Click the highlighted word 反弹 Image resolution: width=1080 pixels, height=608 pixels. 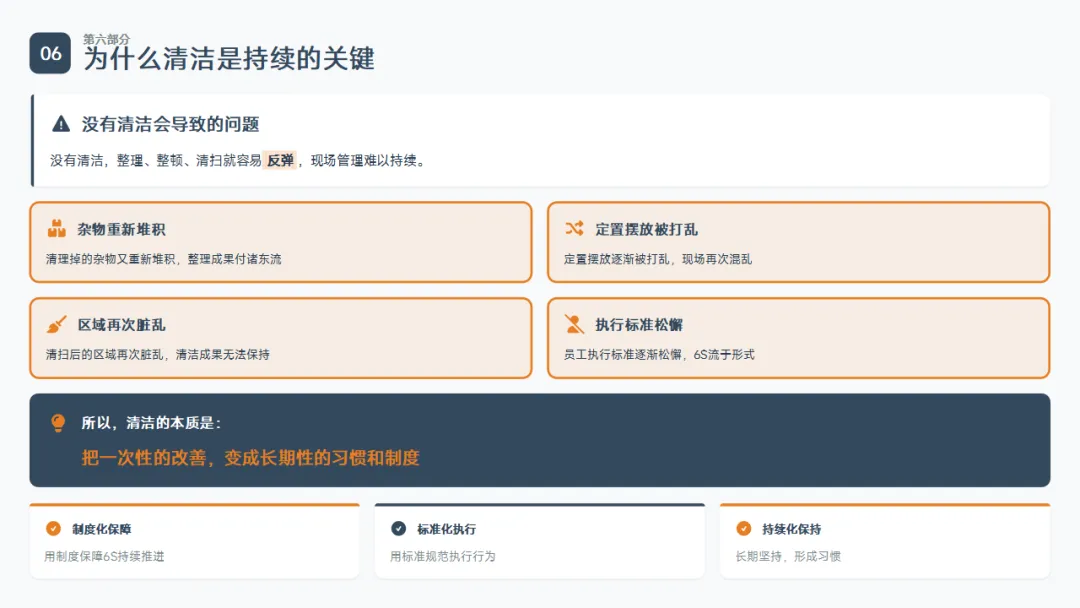coord(280,160)
